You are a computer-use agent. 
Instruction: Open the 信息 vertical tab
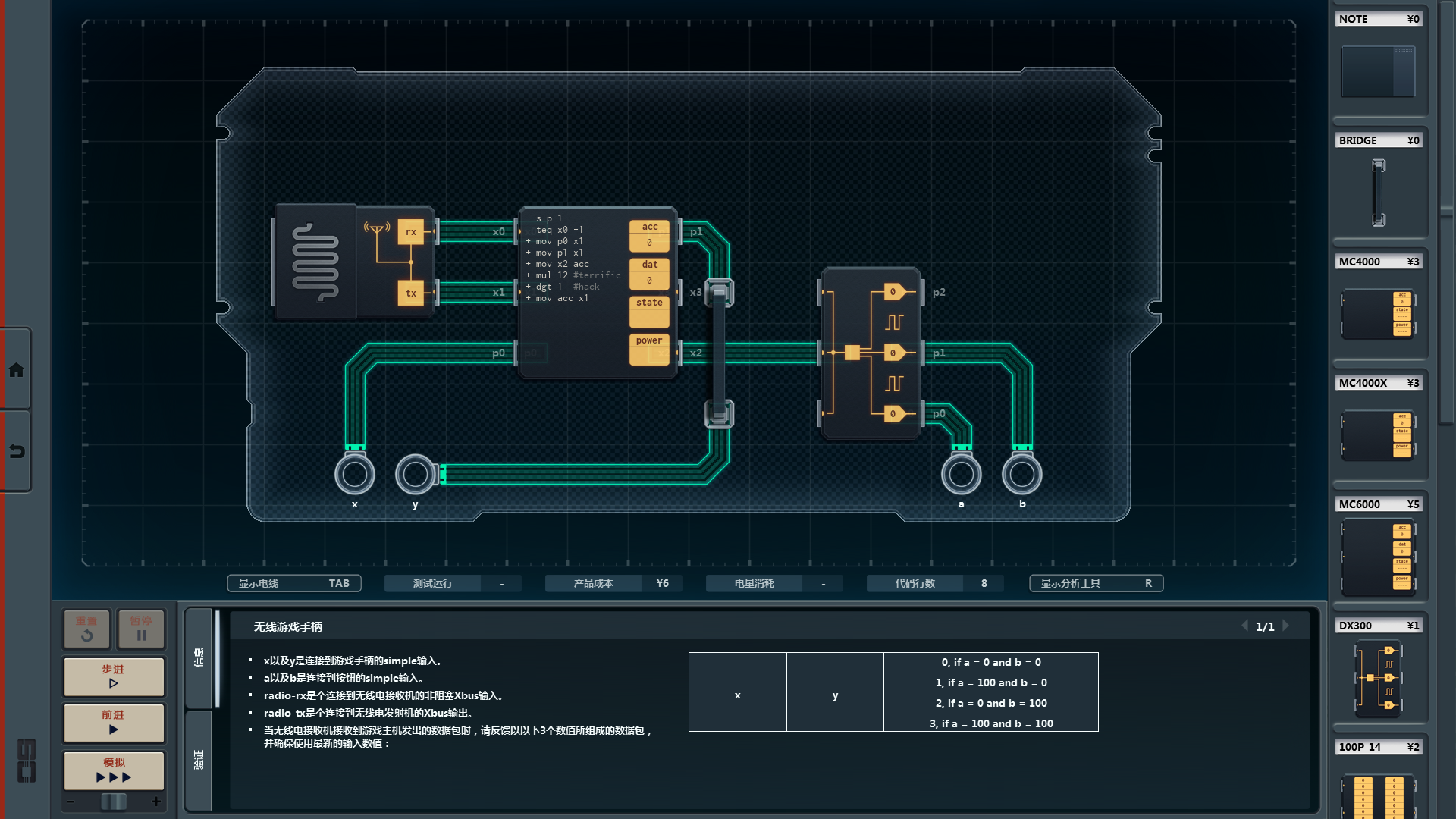[x=199, y=657]
